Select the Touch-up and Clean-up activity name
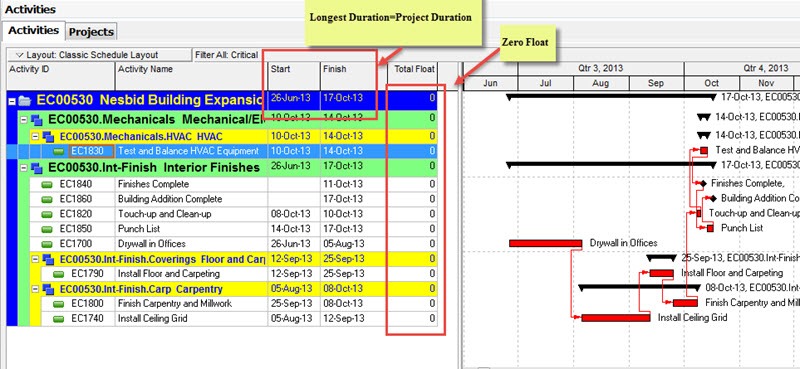The height and width of the screenshot is (369, 800). click(164, 214)
